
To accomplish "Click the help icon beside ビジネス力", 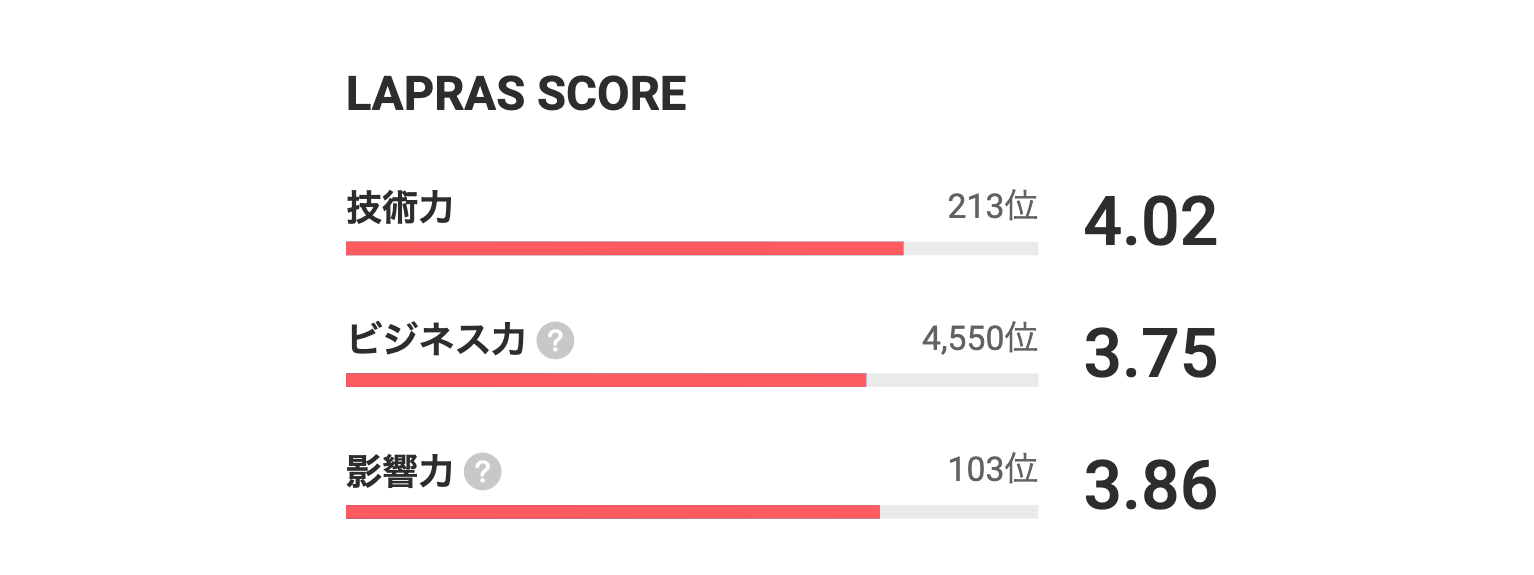I will 556,341.
